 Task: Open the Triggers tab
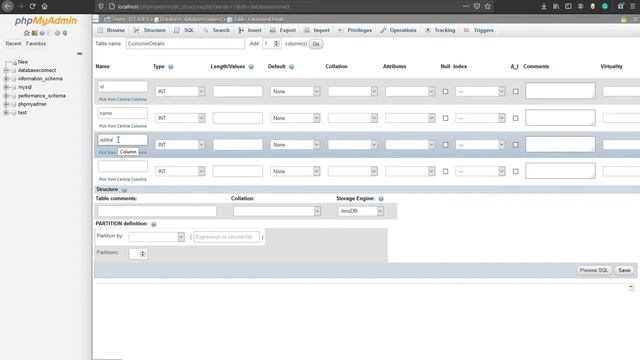click(479, 30)
